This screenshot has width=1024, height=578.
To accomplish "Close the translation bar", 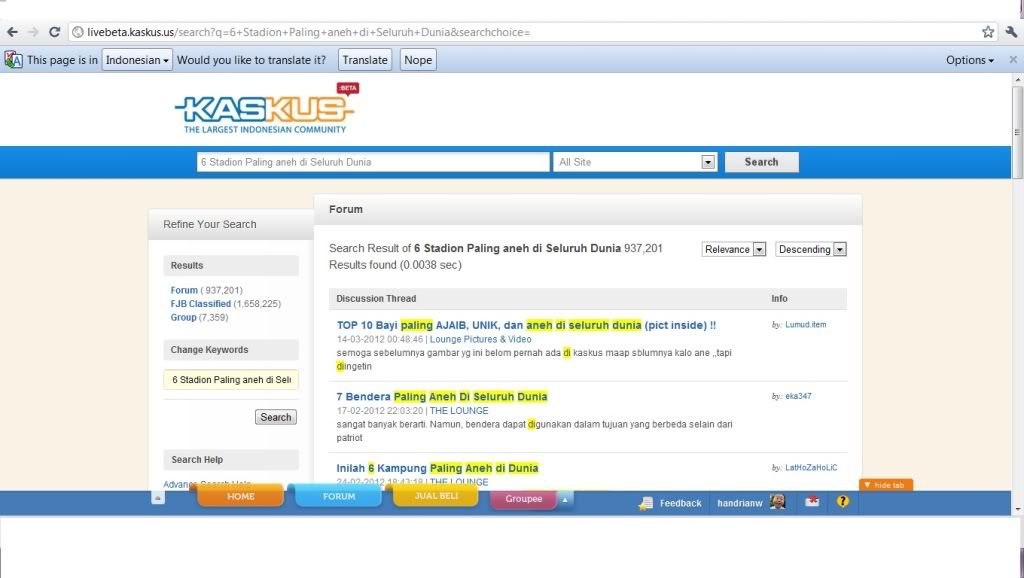I will coord(1013,59).
